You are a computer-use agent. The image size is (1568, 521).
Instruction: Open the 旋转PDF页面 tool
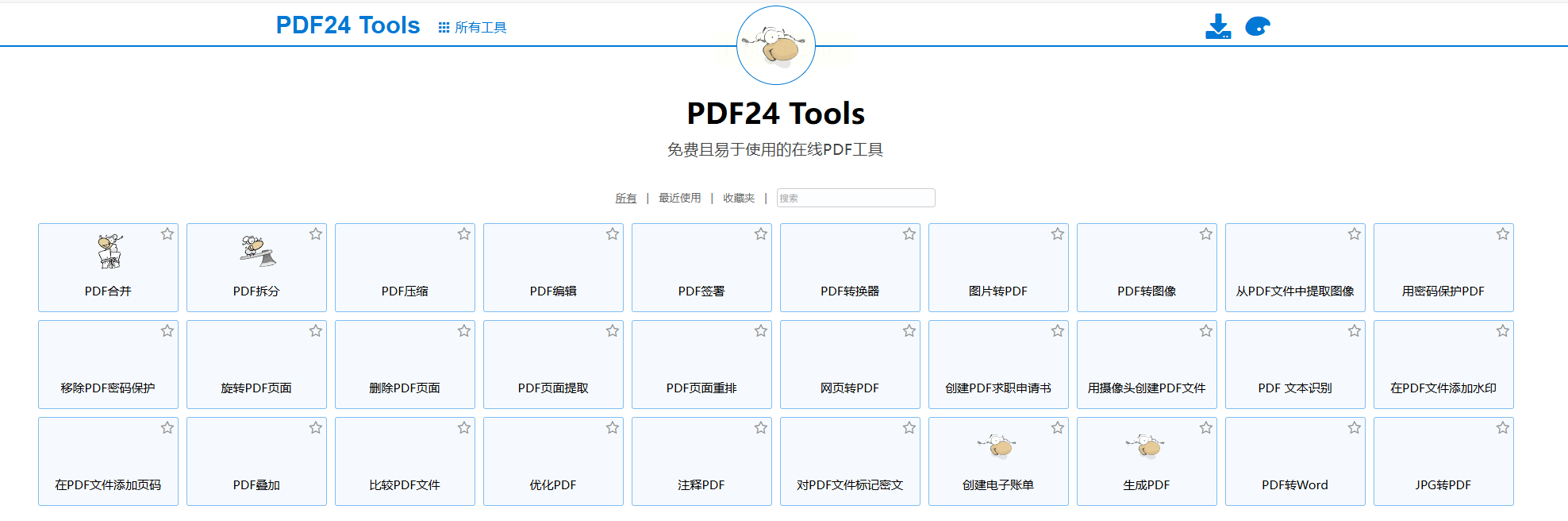256,365
